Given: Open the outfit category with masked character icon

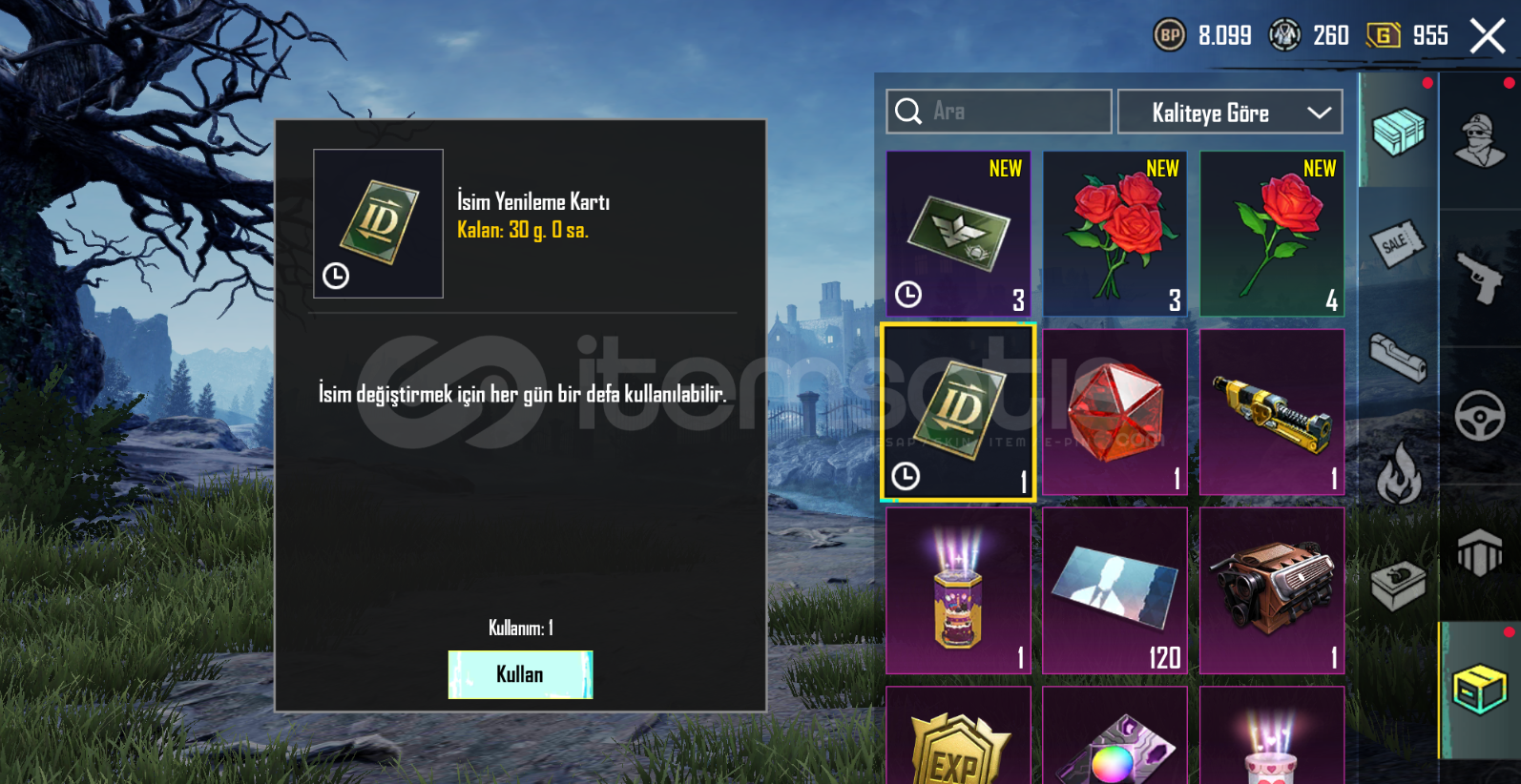Looking at the screenshot, I should pyautogui.click(x=1479, y=140).
